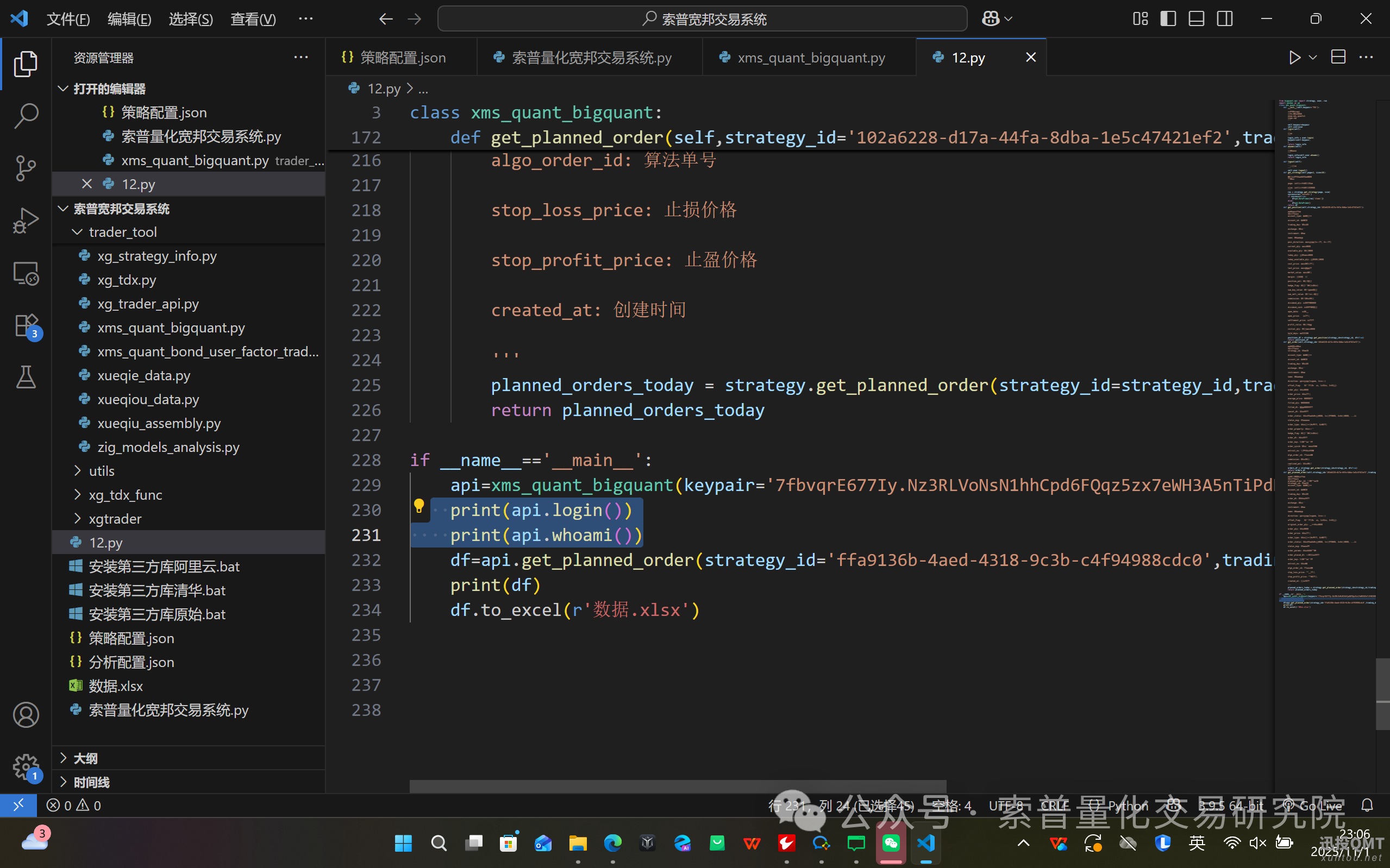
Task: Switch to the 策略配置.json tab
Action: tap(402, 58)
